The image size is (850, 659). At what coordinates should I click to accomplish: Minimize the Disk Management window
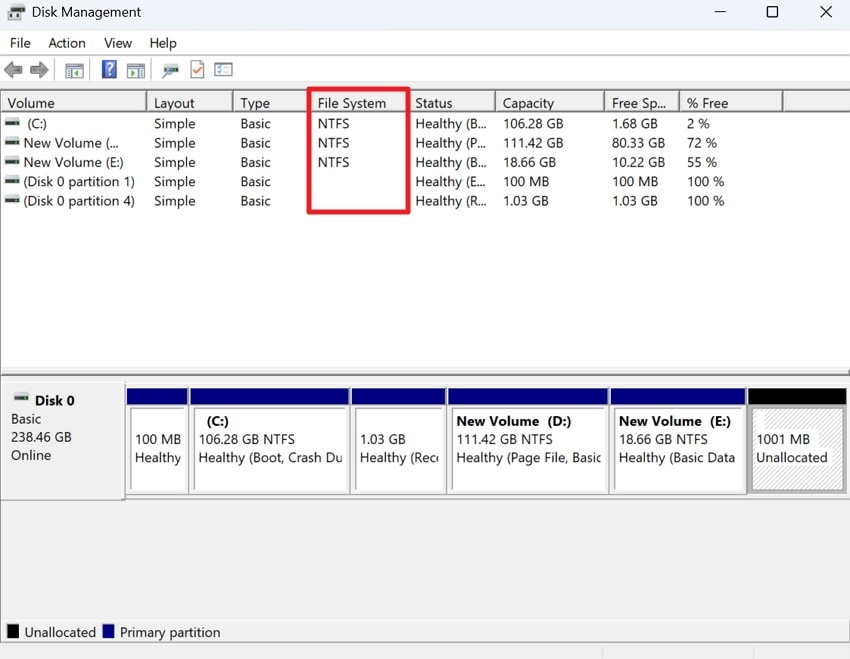(720, 12)
